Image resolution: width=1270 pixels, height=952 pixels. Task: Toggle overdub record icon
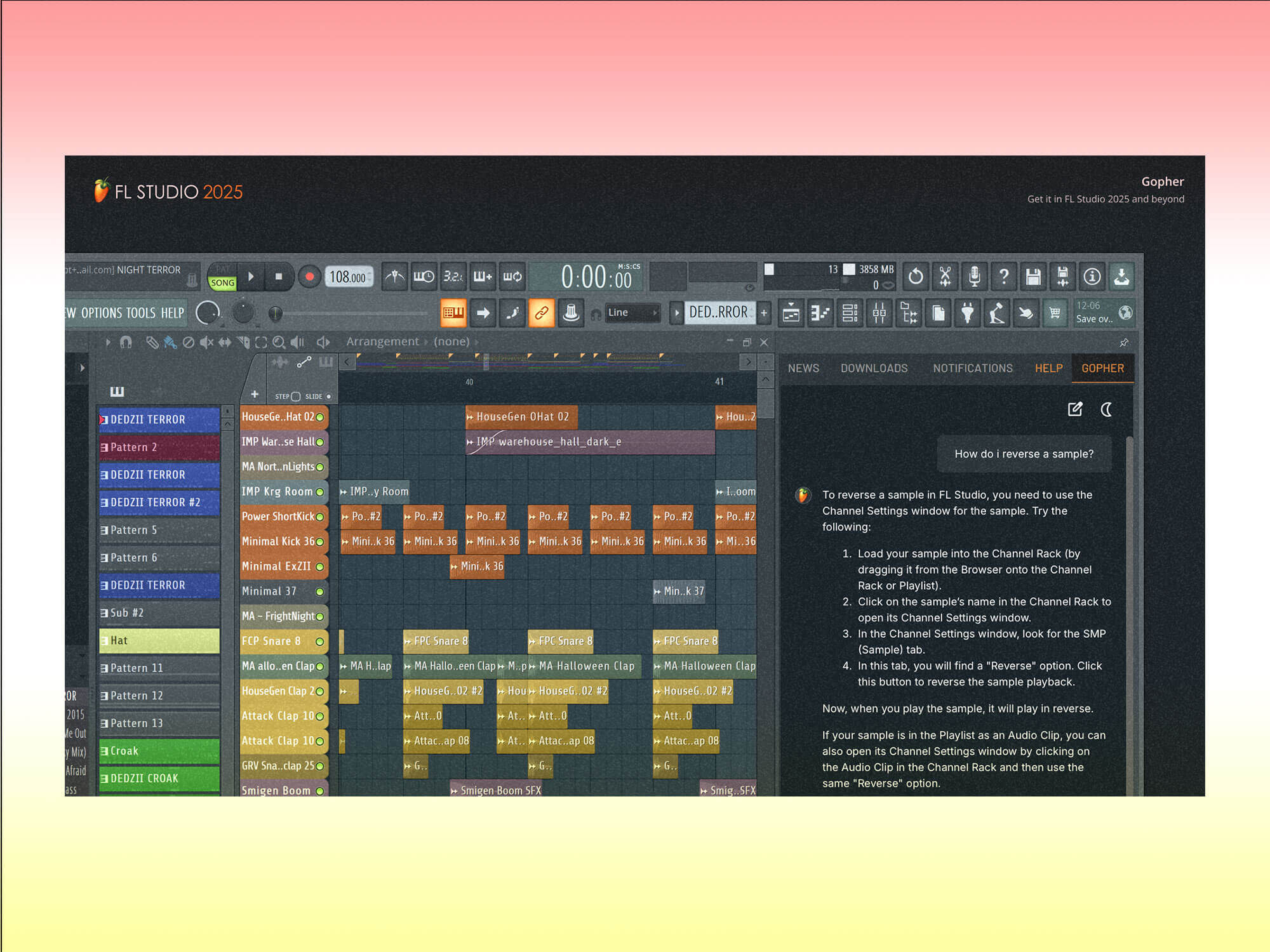point(483,277)
